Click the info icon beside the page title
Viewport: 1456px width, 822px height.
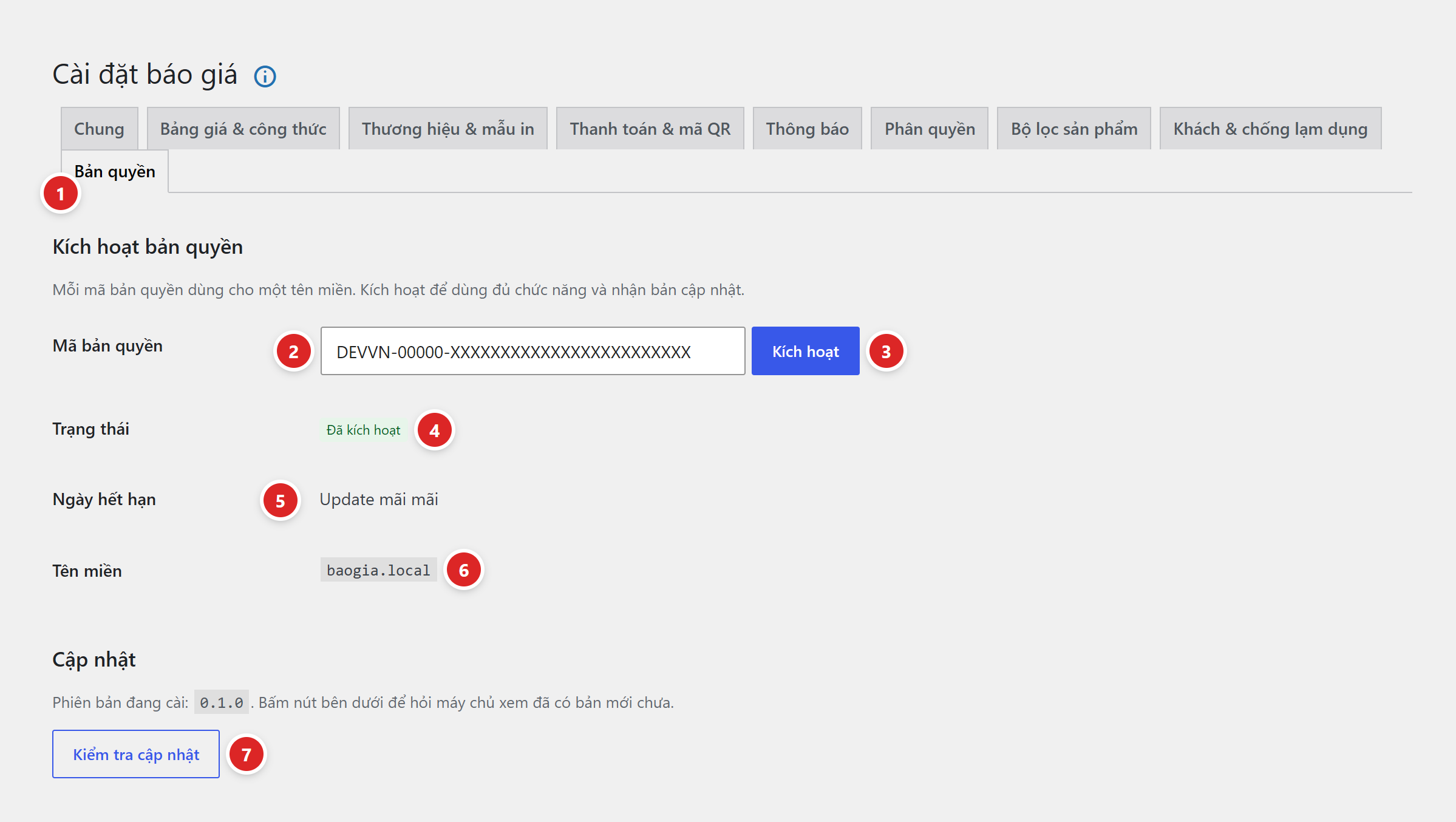265,76
